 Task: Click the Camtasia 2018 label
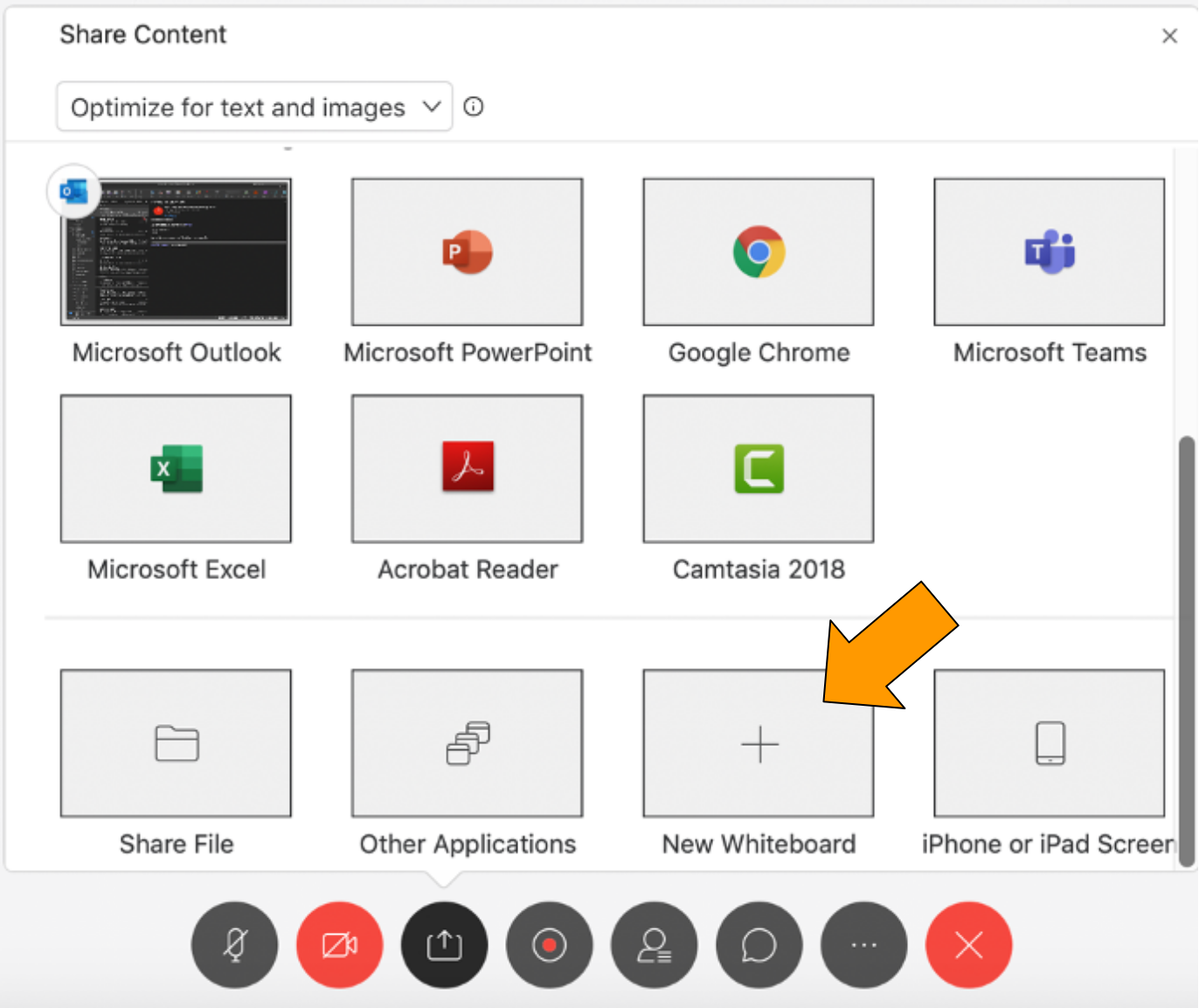759,570
